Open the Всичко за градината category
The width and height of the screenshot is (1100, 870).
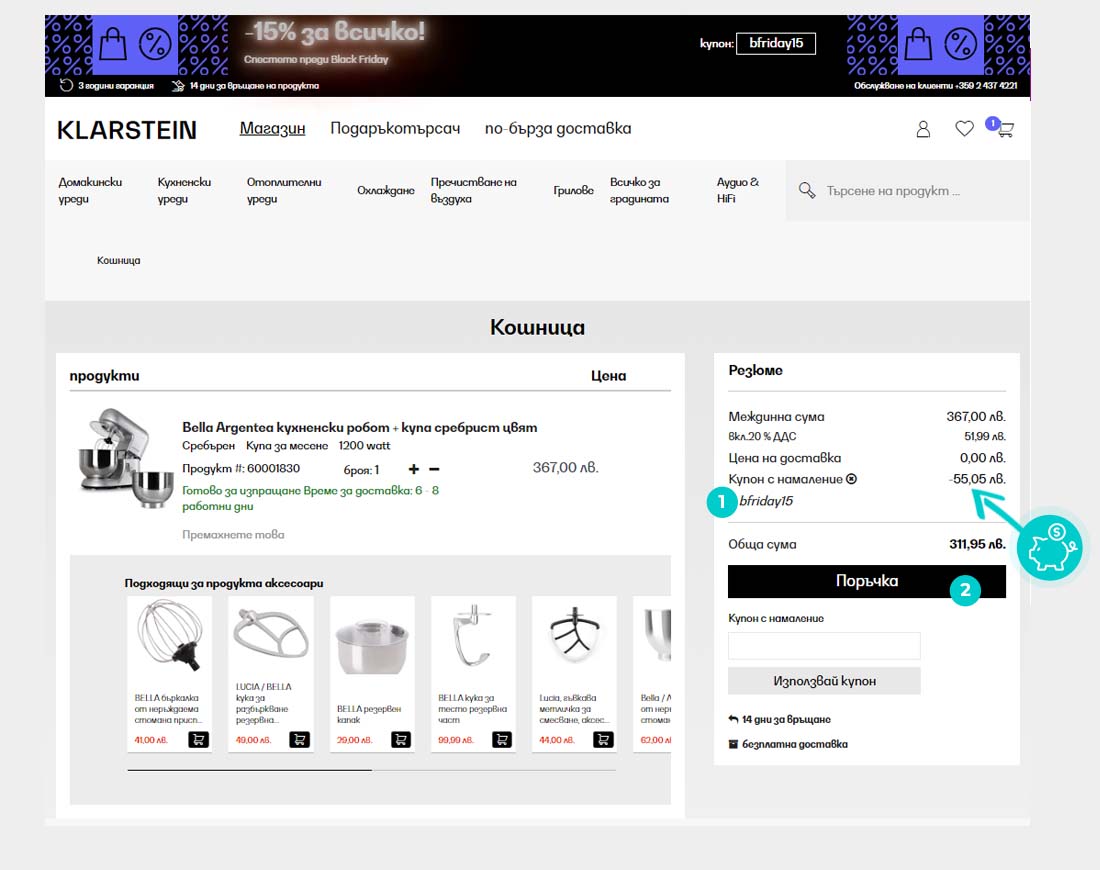(x=639, y=190)
